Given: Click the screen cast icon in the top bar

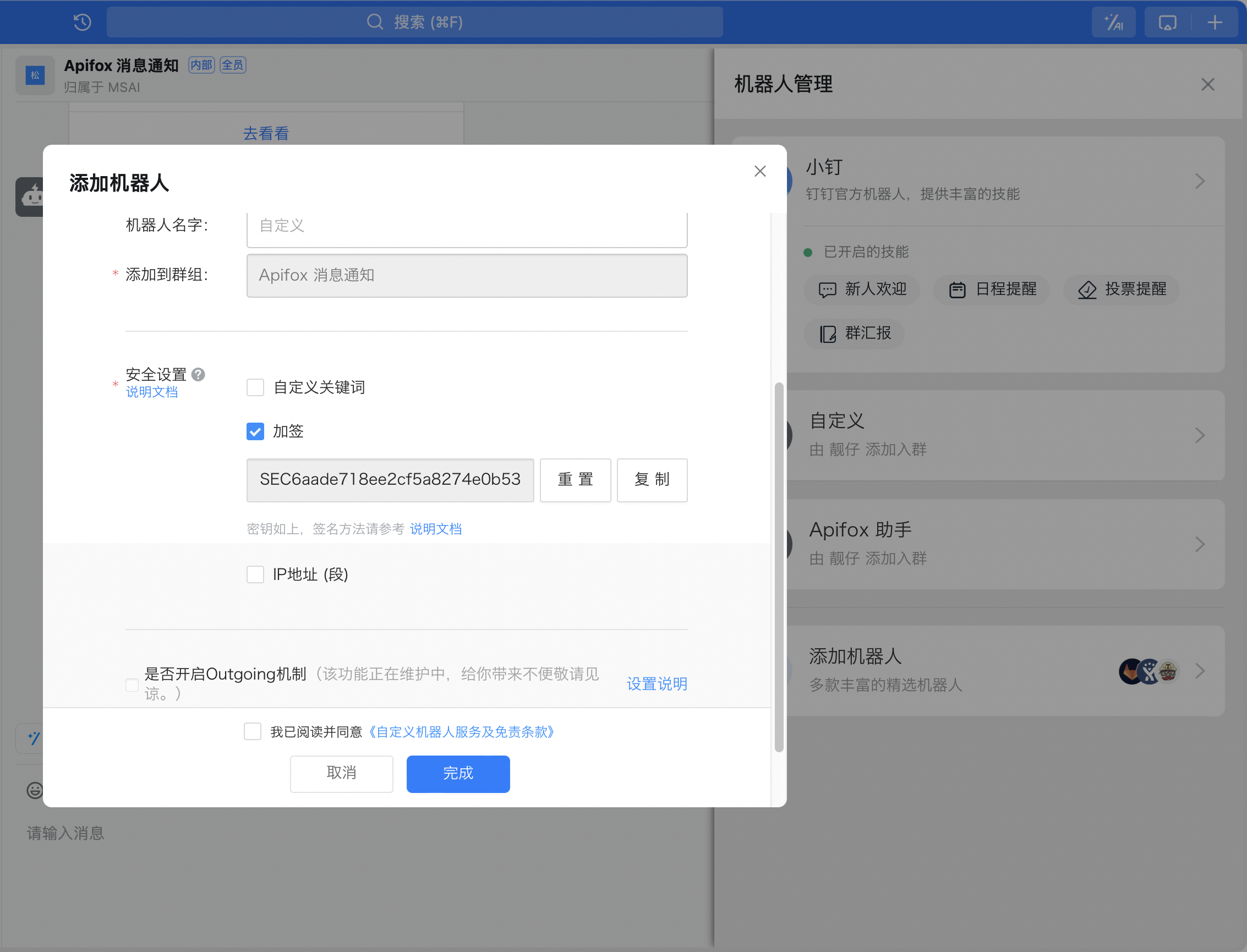Looking at the screenshot, I should 1167,23.
